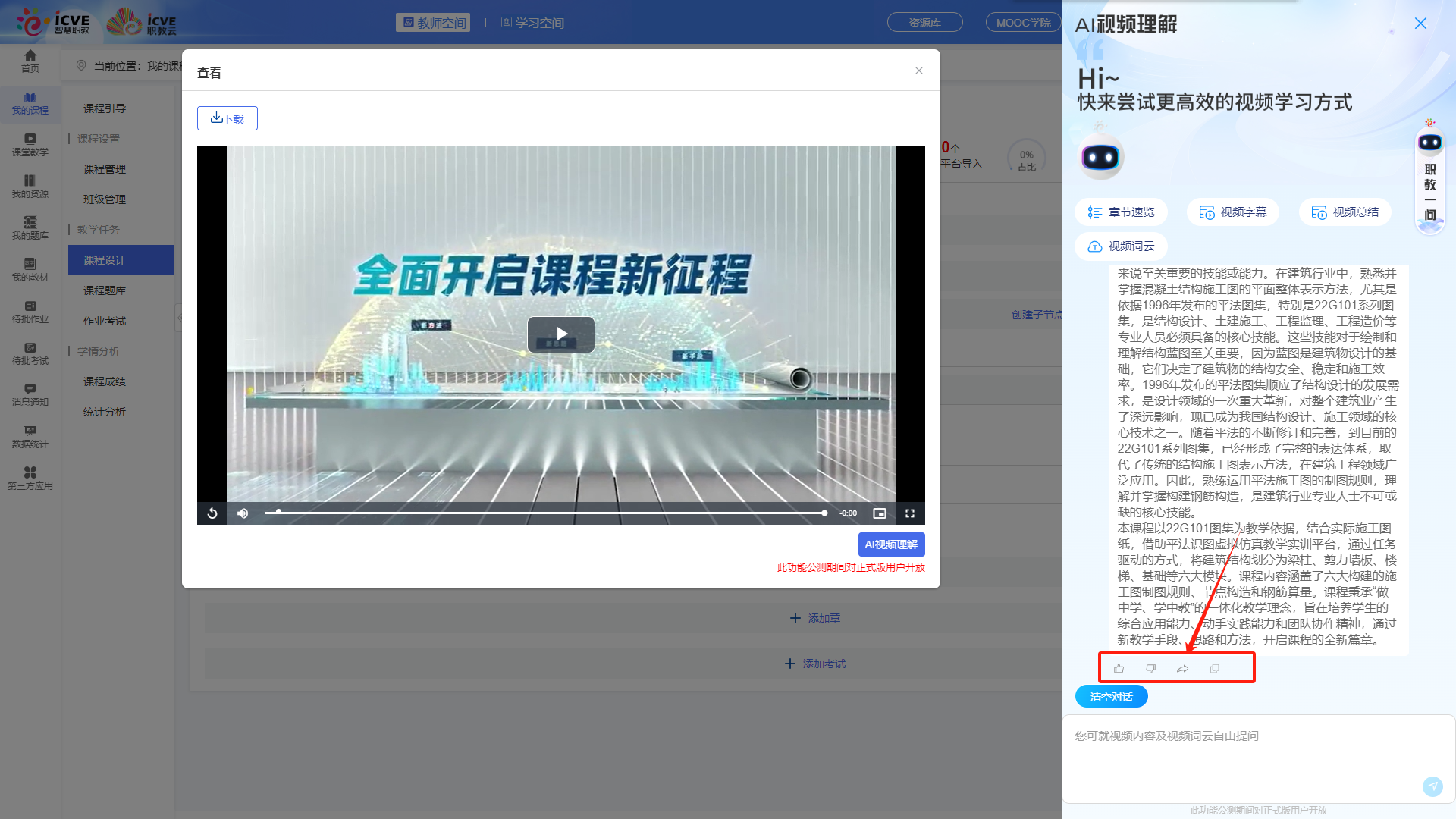Copy the AI summary text
Screen dimensions: 1456x819
click(x=1214, y=668)
